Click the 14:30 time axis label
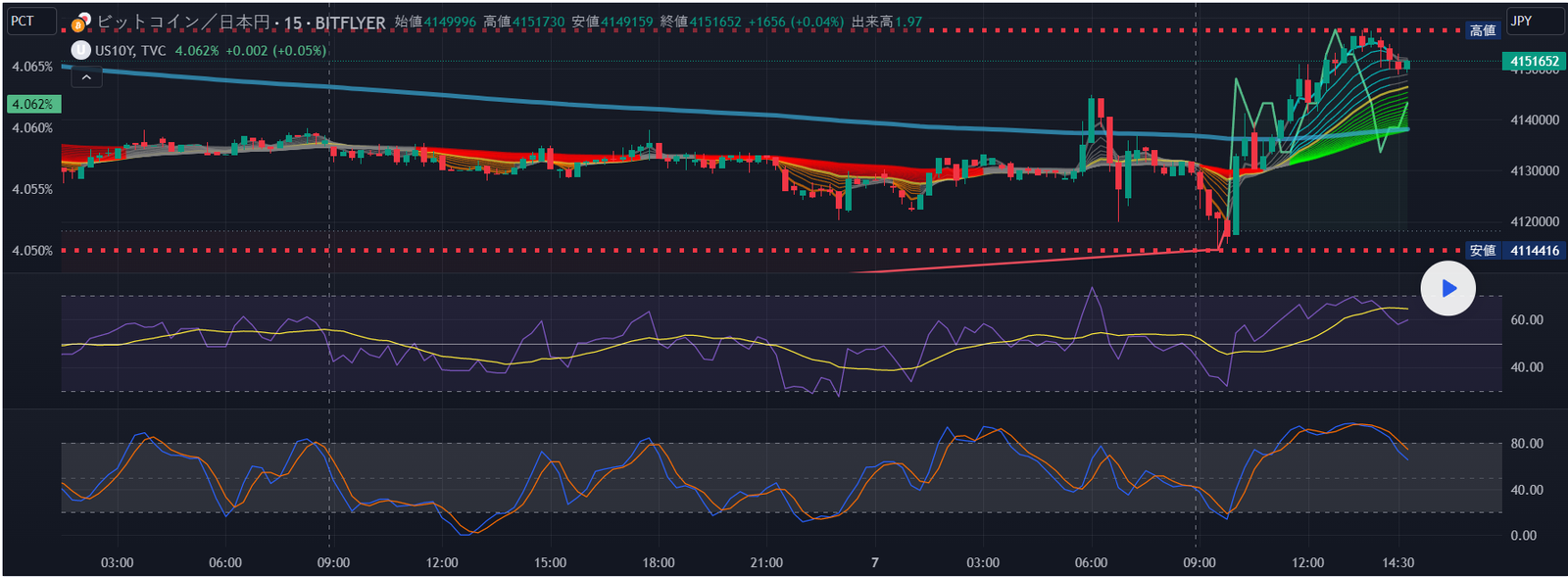The image size is (1568, 577). coord(1397,562)
